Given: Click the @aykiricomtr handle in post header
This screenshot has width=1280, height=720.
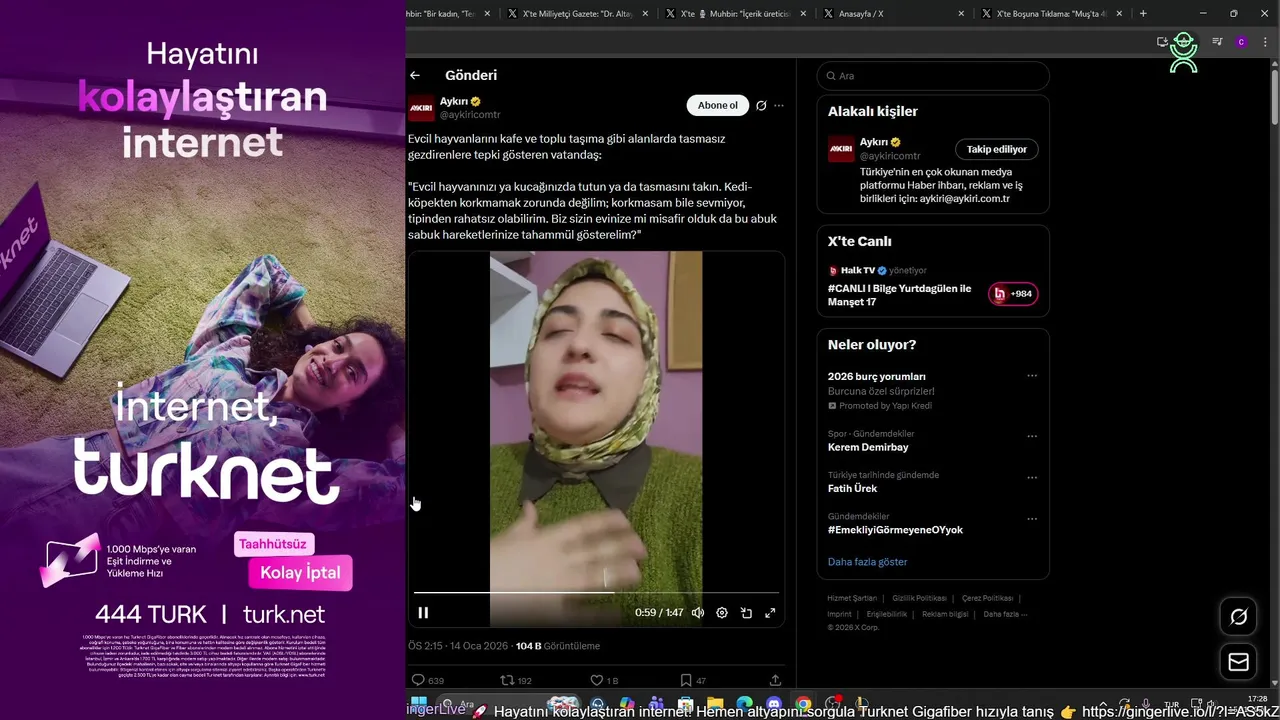Looking at the screenshot, I should 470,115.
